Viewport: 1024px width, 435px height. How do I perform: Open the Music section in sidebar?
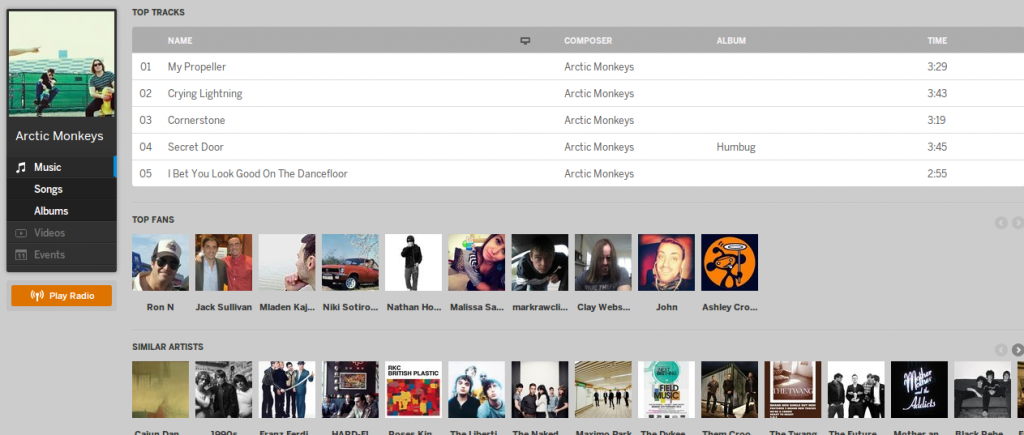coord(61,167)
